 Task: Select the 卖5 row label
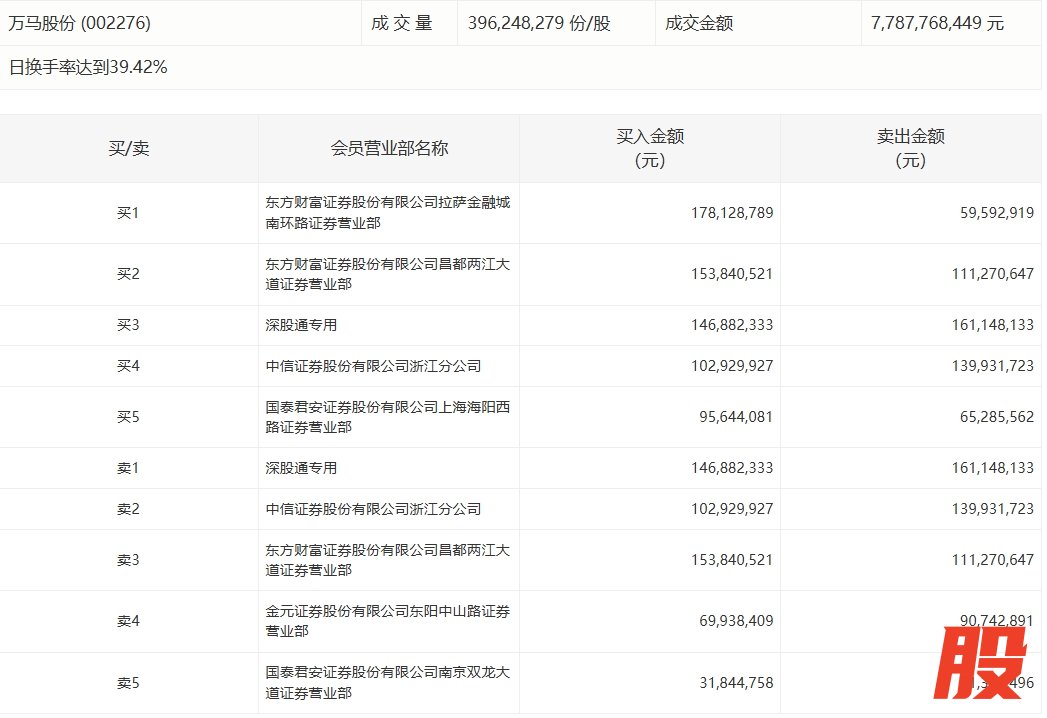[128, 683]
